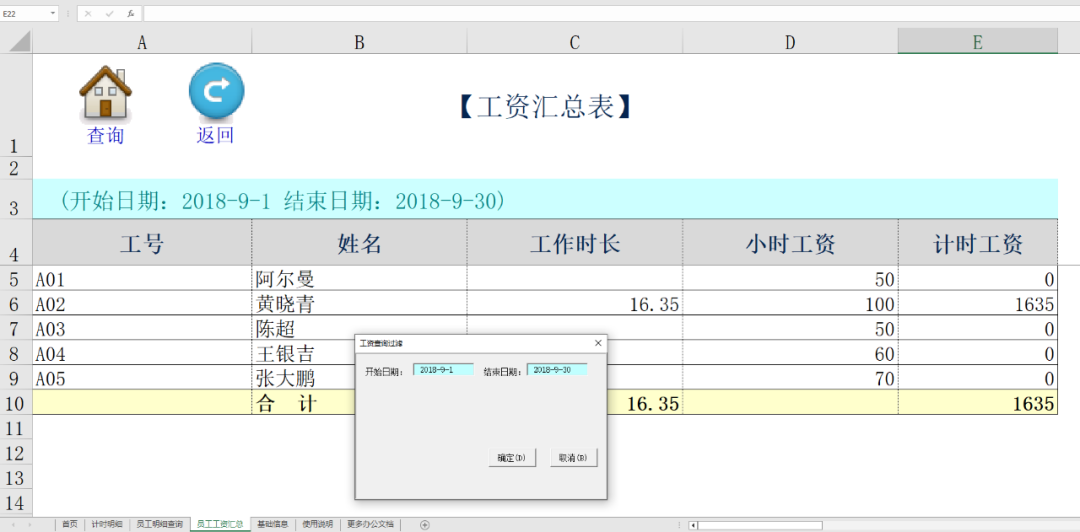Image resolution: width=1080 pixels, height=532 pixels.
Task: Open the 使用说明 sheet tab
Action: click(318, 524)
